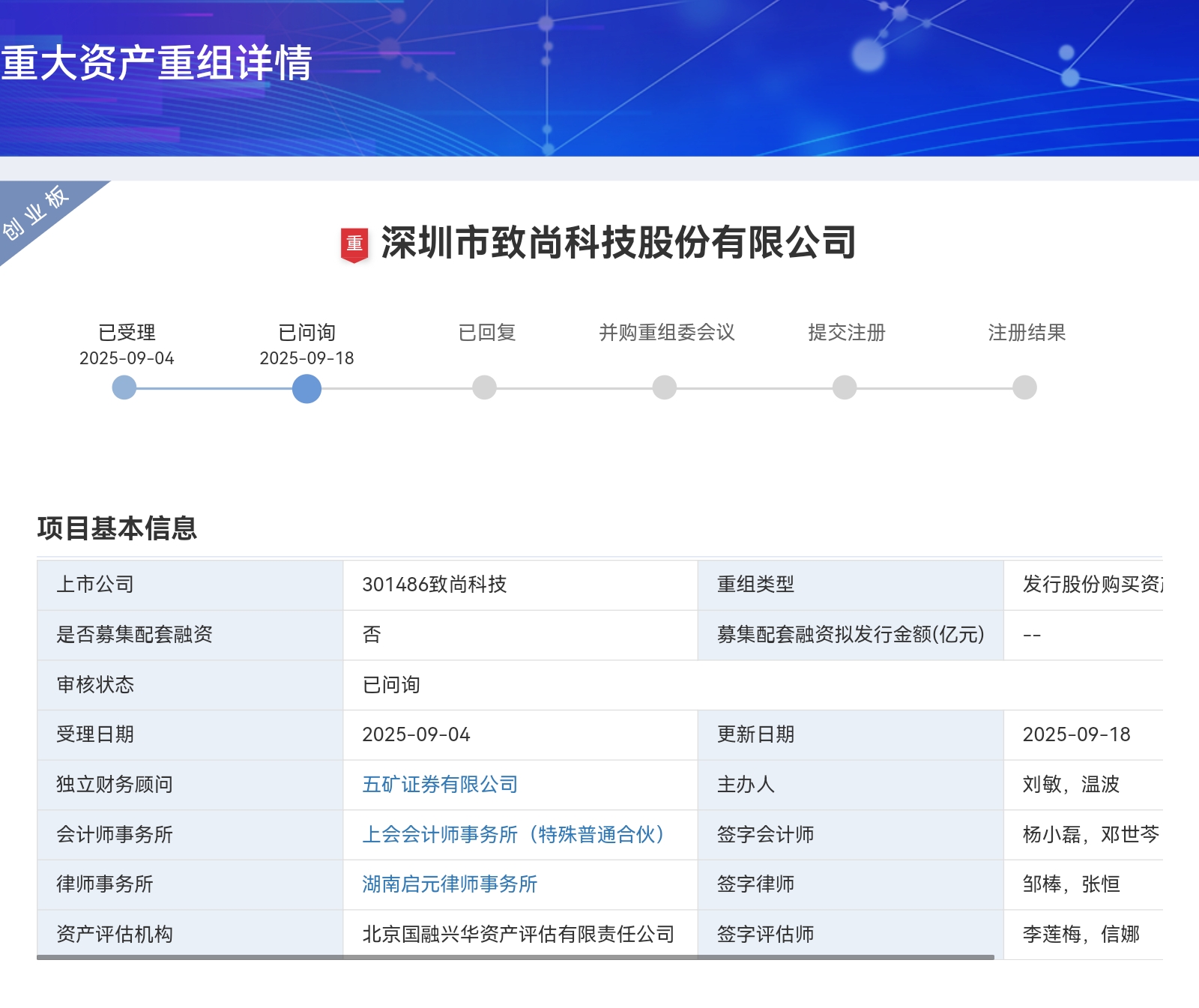This screenshot has height=1008, width=1199.
Task: Click the 2025-09-18 date under 已问询
Action: pos(306,358)
